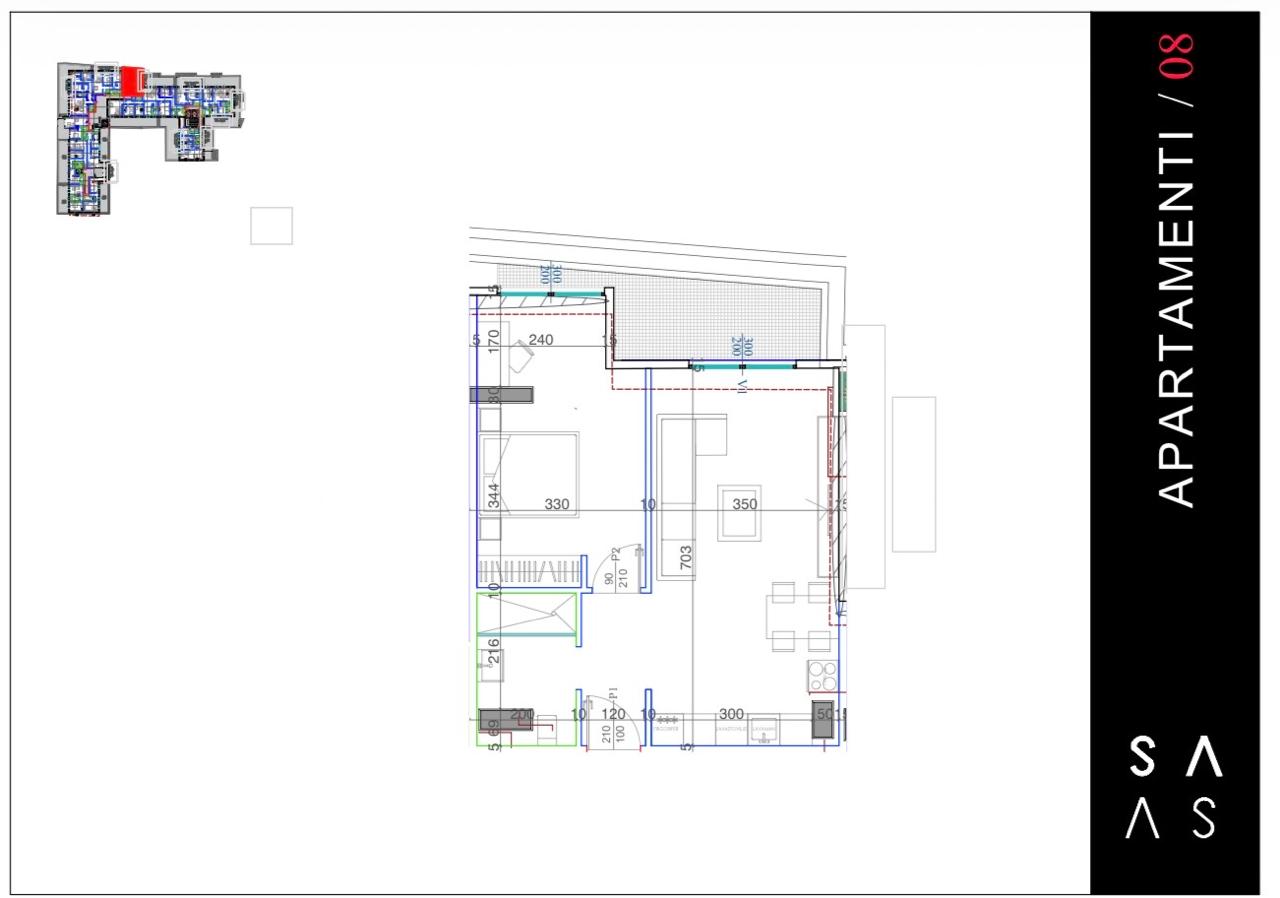Viewport: 1280px width, 898px height.
Task: Click the "344" vertical dimension label
Action: [x=493, y=497]
